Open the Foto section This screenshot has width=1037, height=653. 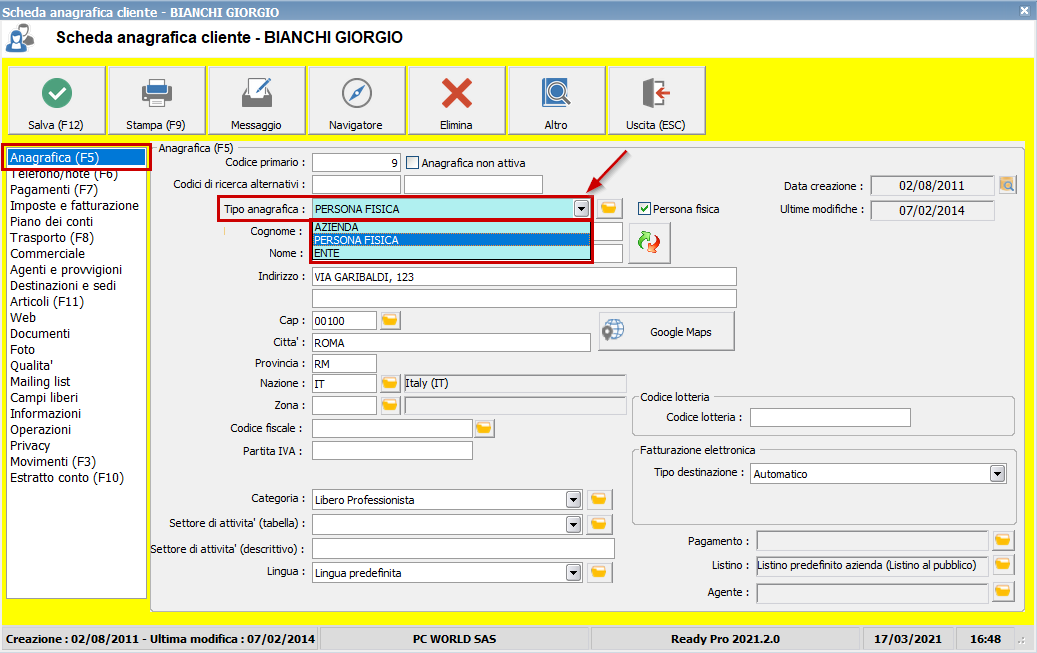click(x=22, y=350)
